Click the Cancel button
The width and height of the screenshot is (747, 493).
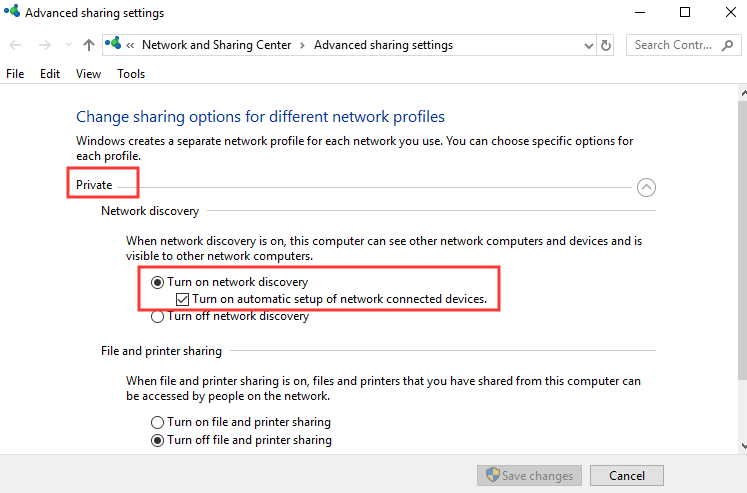tap(627, 476)
